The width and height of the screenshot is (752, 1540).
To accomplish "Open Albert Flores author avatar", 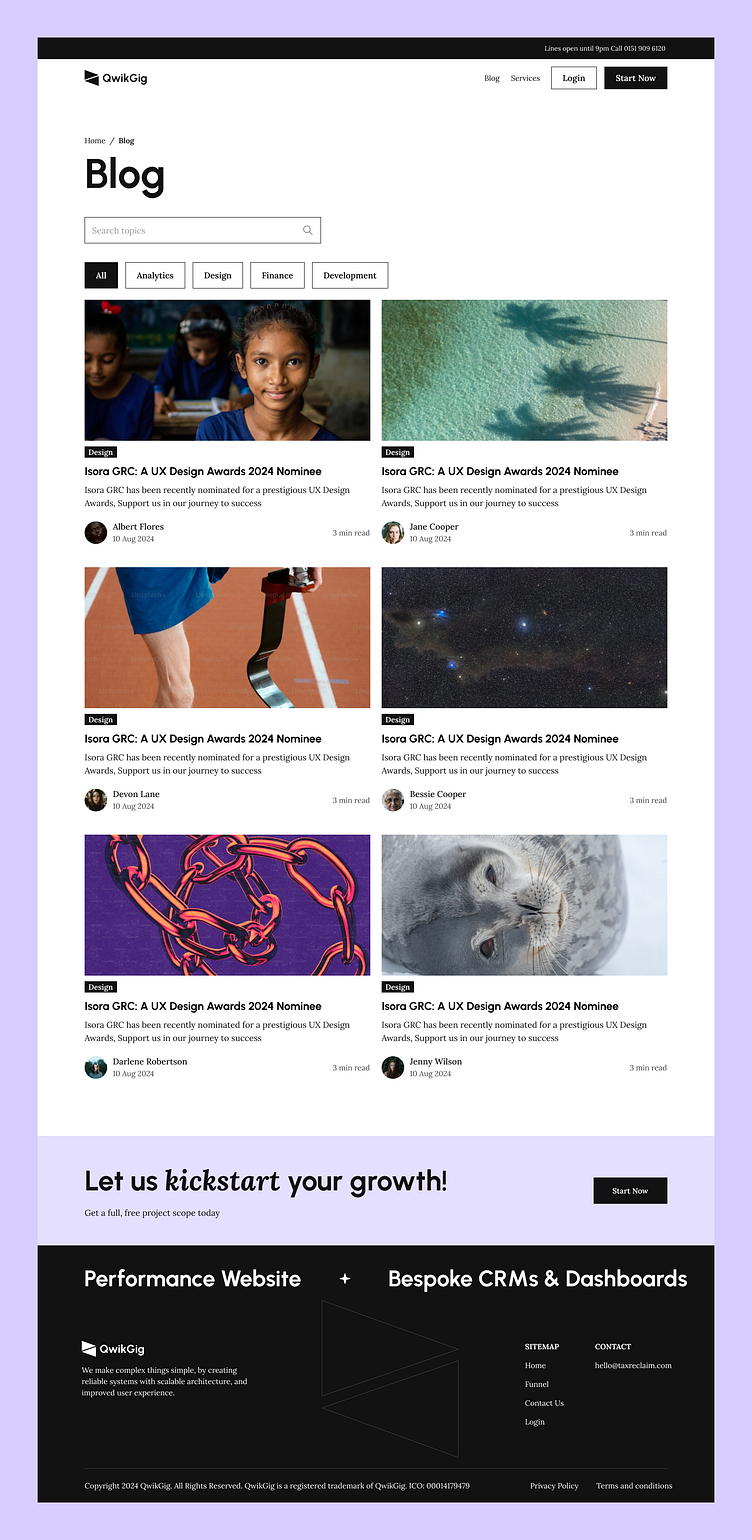I will pos(96,532).
